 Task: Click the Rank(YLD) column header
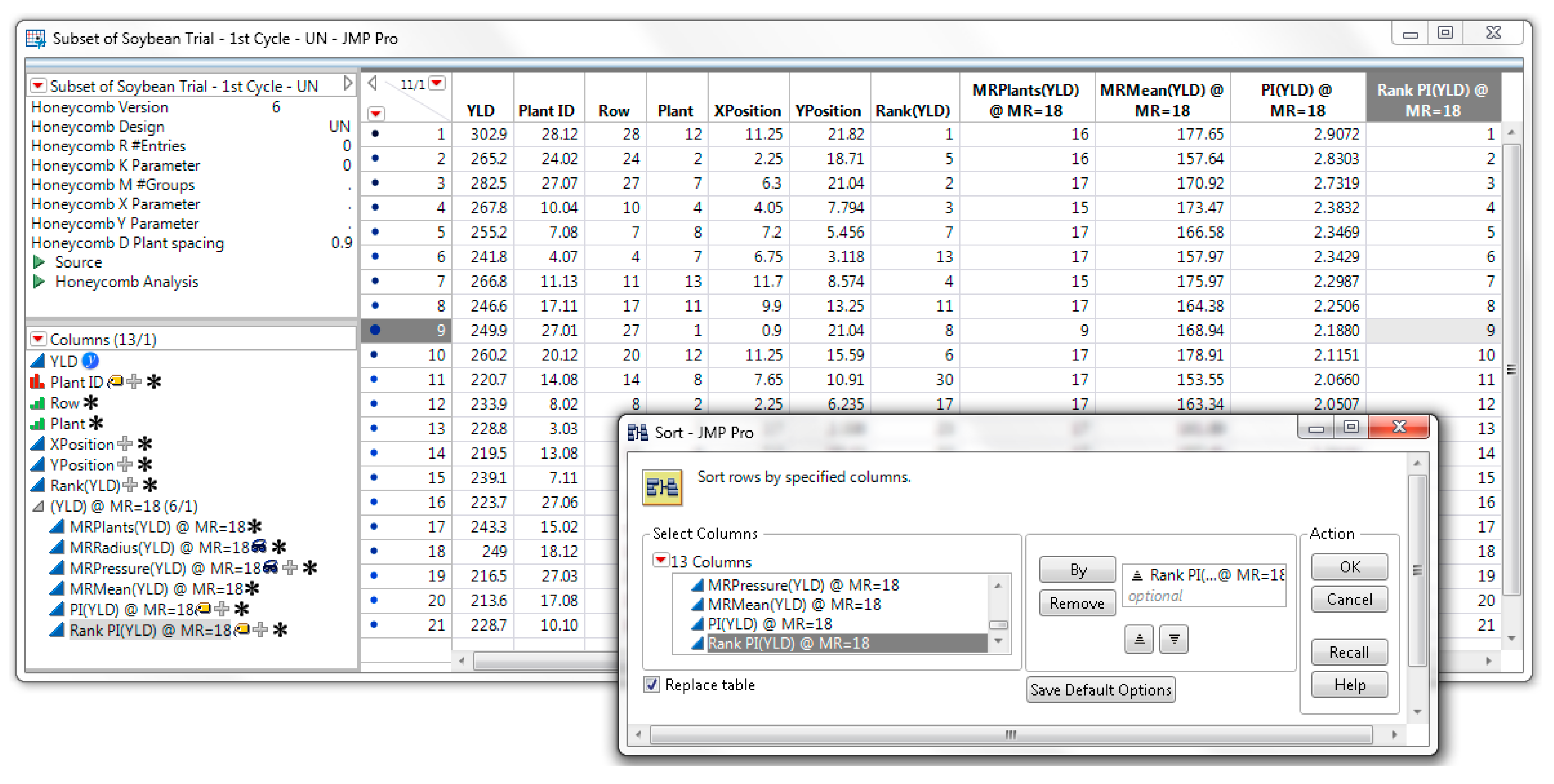coord(912,111)
